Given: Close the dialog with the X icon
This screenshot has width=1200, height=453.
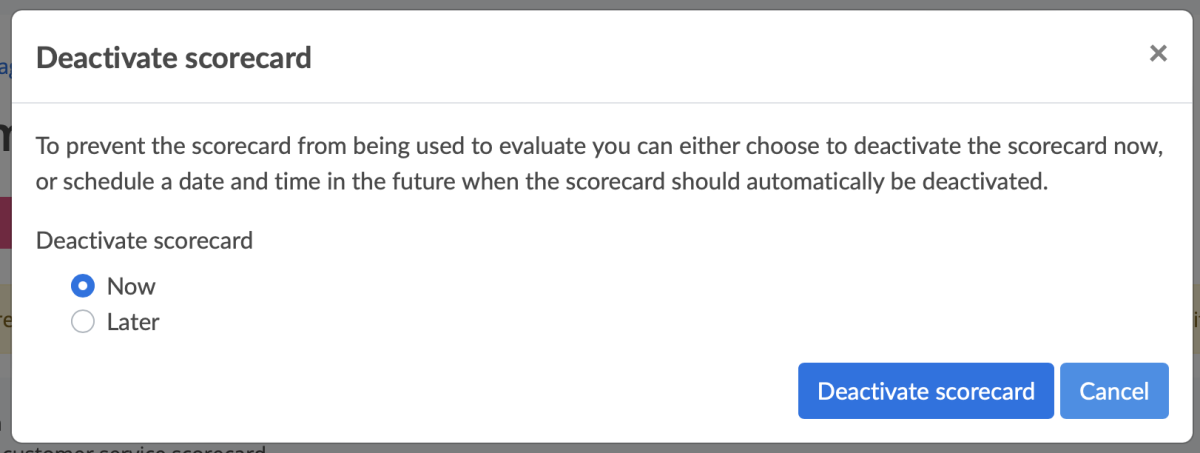Looking at the screenshot, I should 1158,54.
